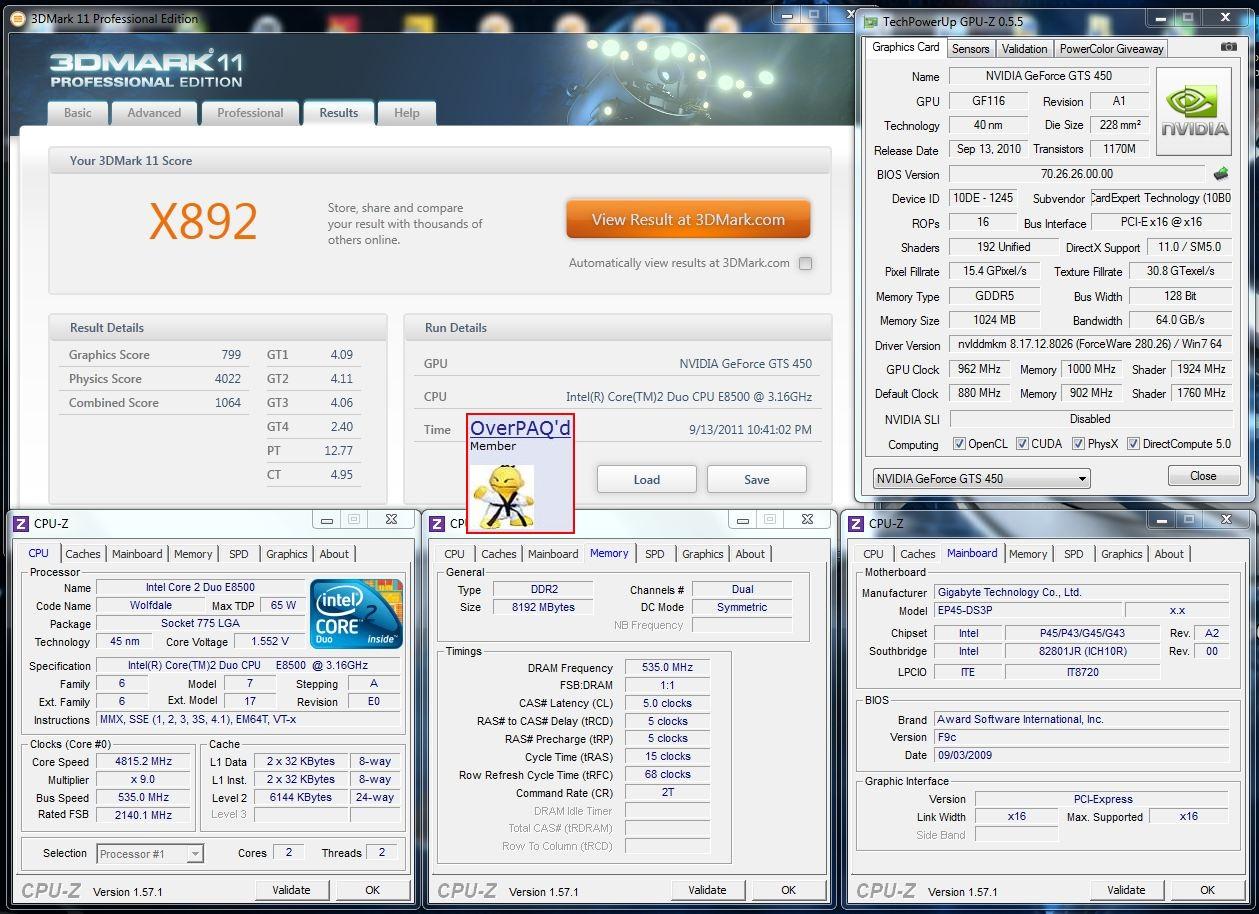Click OK in the CPU-Z CPU-tab window
The height and width of the screenshot is (914, 1259).
372,890
